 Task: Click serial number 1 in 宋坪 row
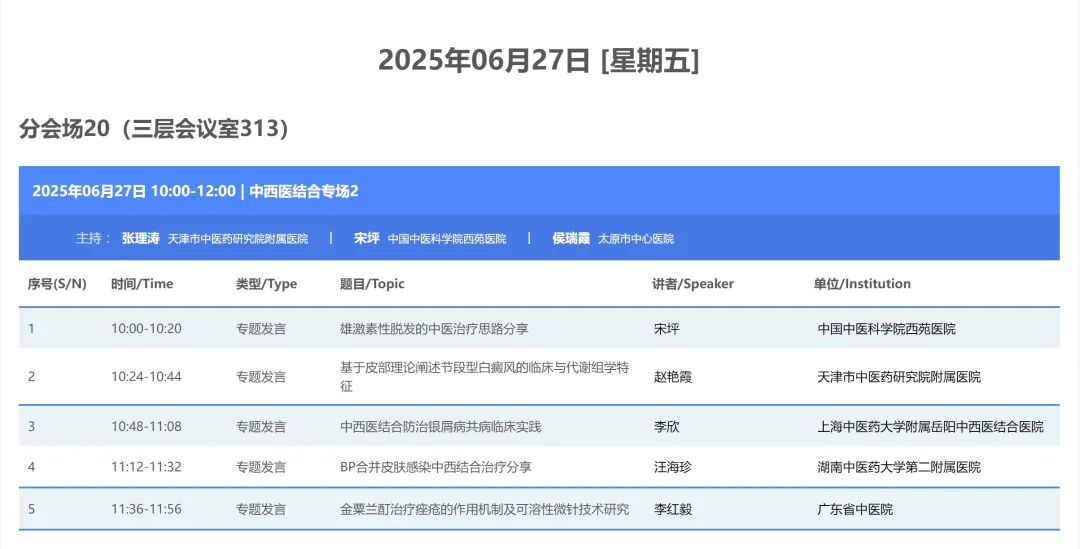pyautogui.click(x=31, y=329)
